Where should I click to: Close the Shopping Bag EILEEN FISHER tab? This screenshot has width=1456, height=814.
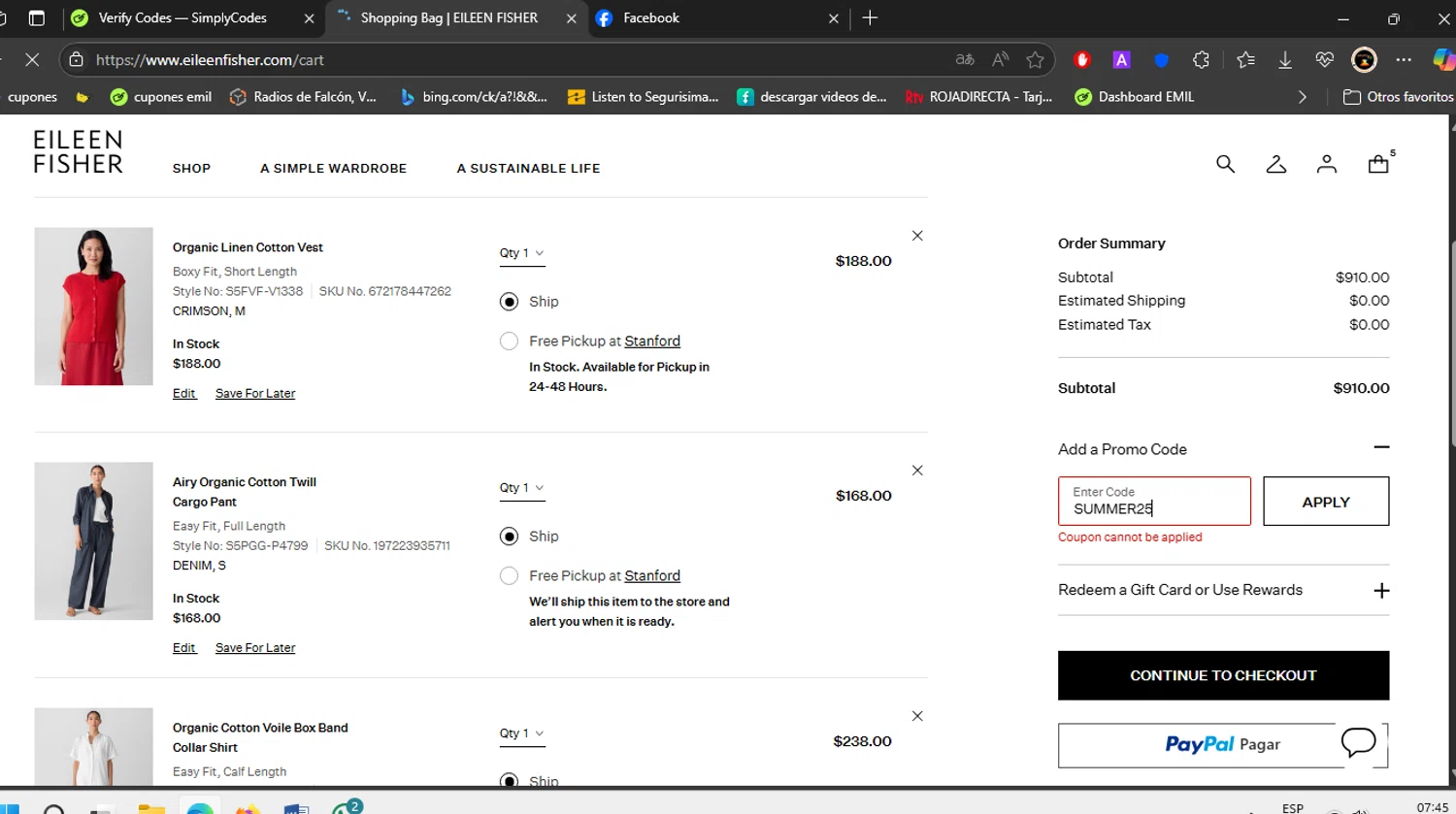(x=571, y=18)
